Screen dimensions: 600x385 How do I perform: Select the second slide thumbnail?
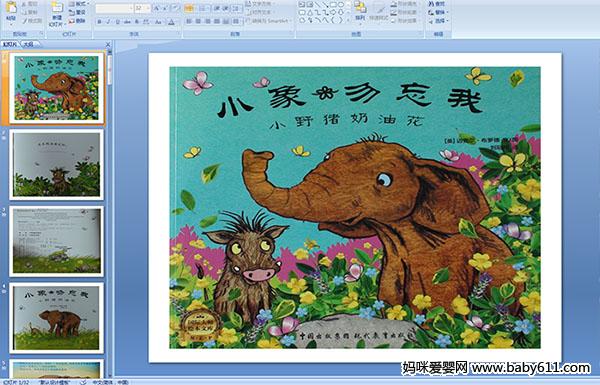tap(57, 165)
